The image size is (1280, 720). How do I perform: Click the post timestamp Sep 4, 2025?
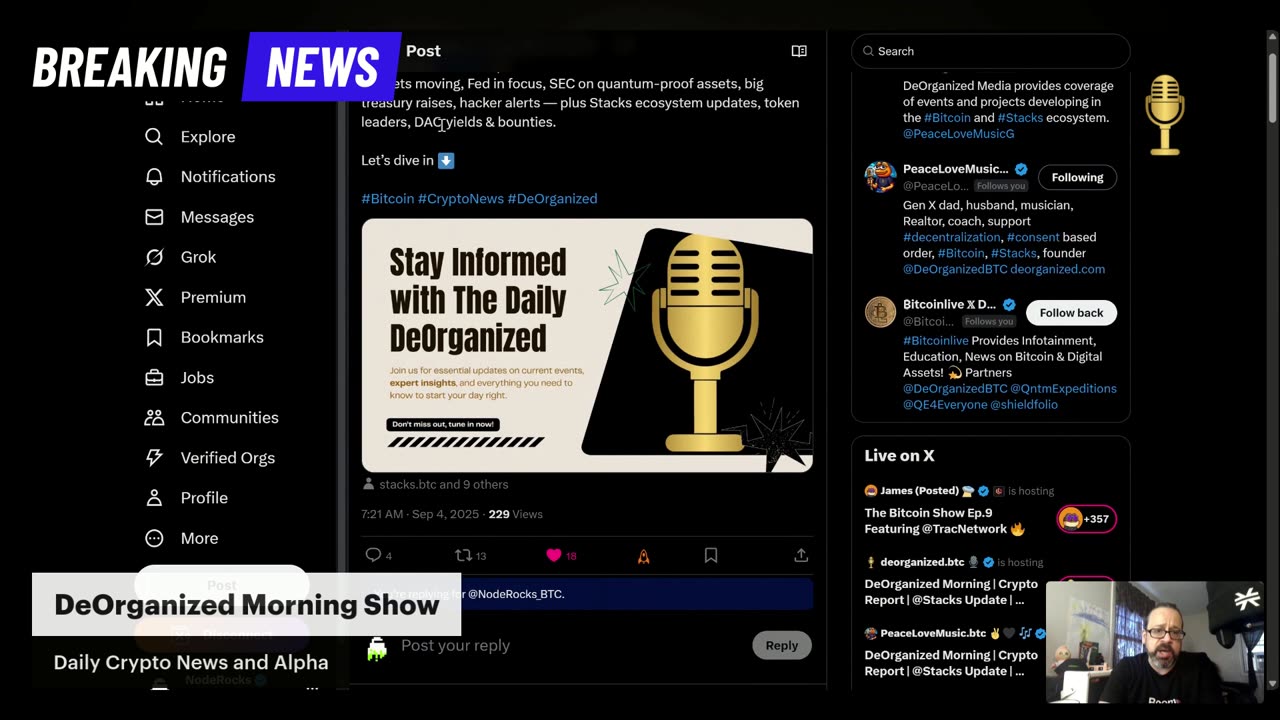tap(420, 514)
